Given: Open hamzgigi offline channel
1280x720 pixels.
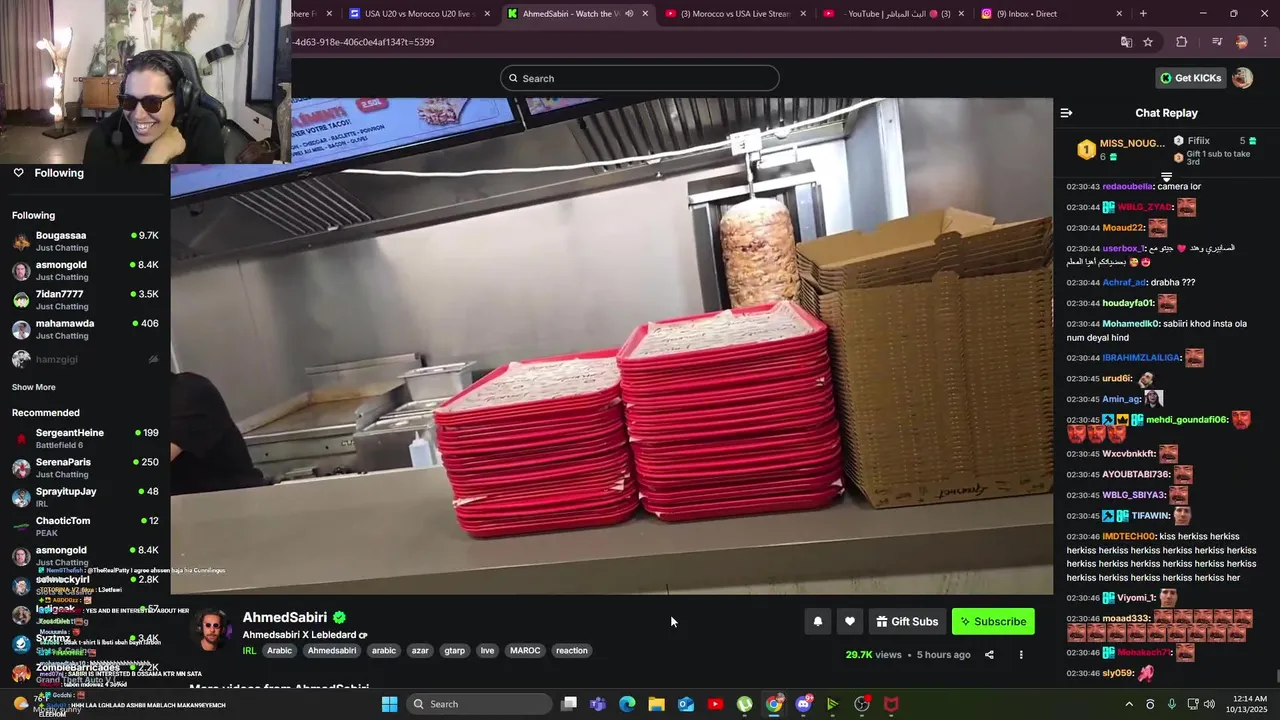Looking at the screenshot, I should (85, 359).
